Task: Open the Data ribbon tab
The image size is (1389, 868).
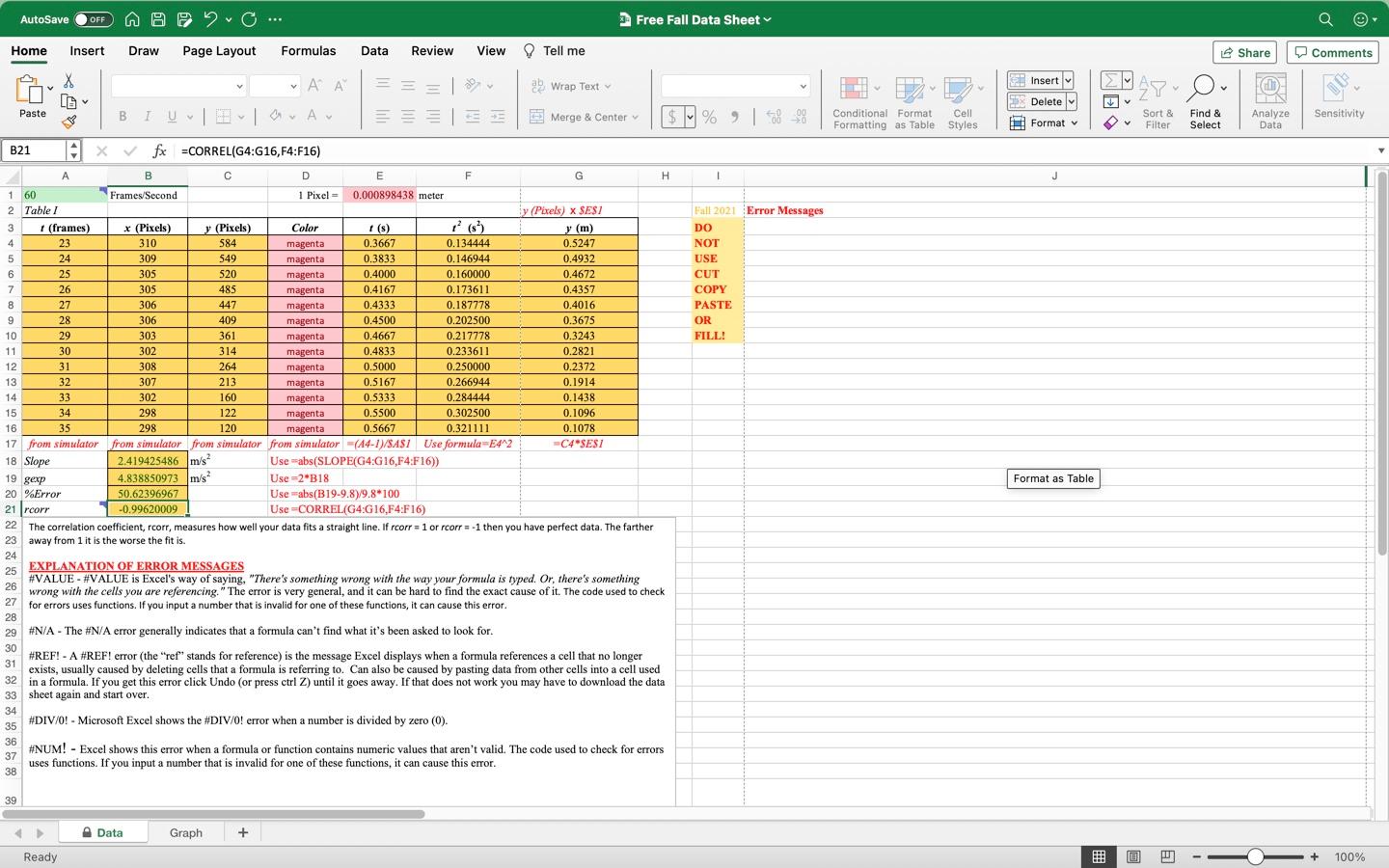Action: click(x=374, y=51)
